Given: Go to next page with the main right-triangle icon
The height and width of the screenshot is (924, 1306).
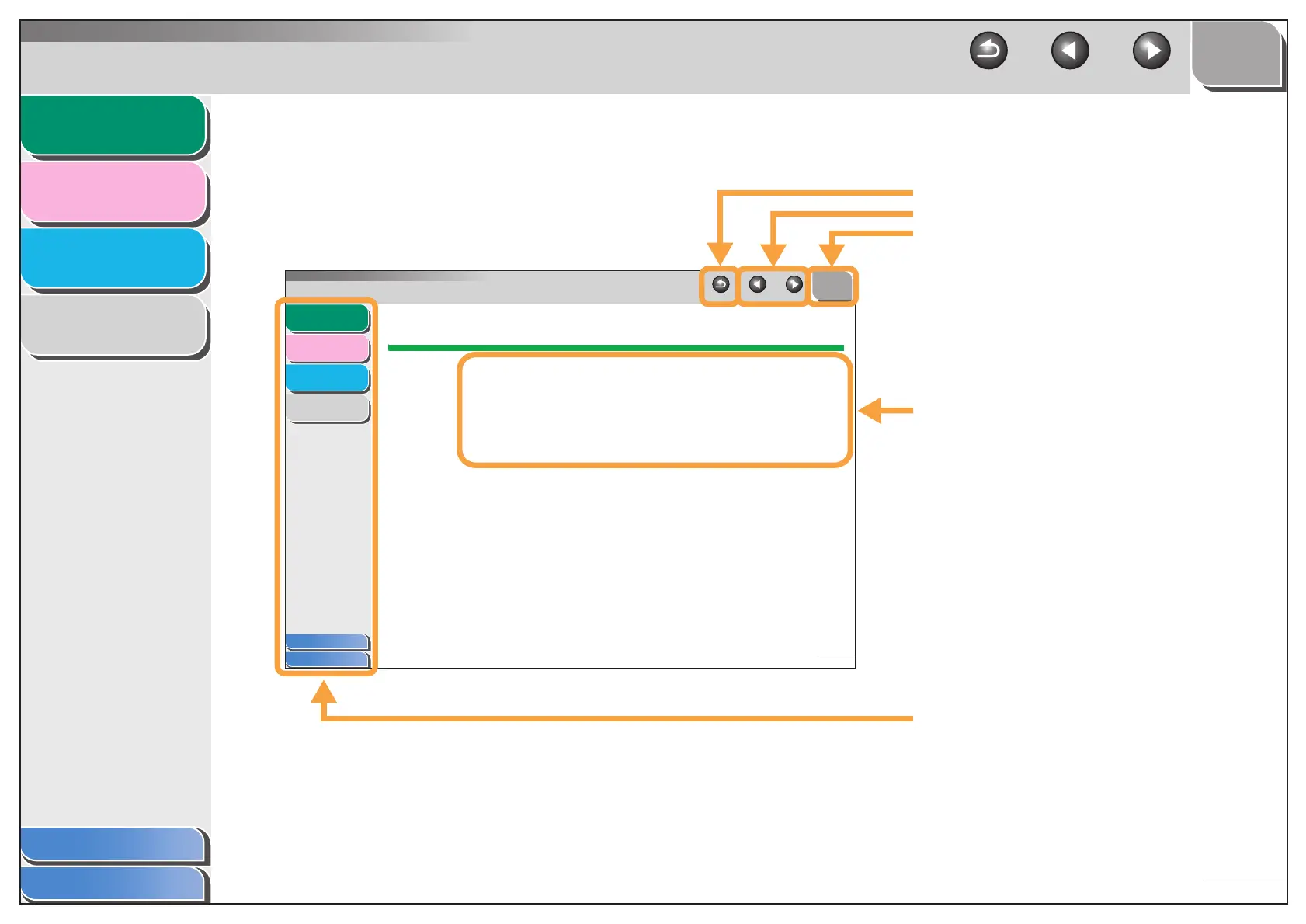Looking at the screenshot, I should (x=1151, y=51).
